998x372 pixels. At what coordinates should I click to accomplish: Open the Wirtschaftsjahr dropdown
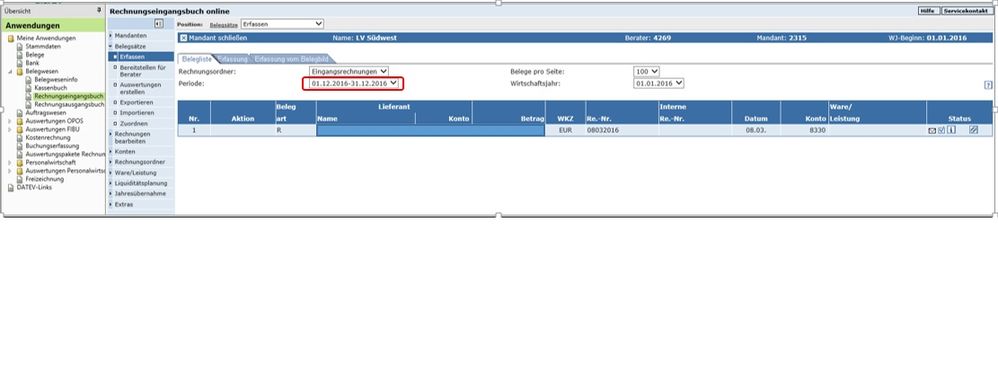tap(659, 83)
